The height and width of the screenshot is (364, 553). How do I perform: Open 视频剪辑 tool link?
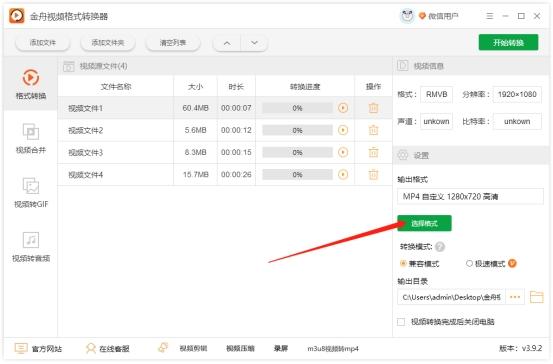coord(193,348)
